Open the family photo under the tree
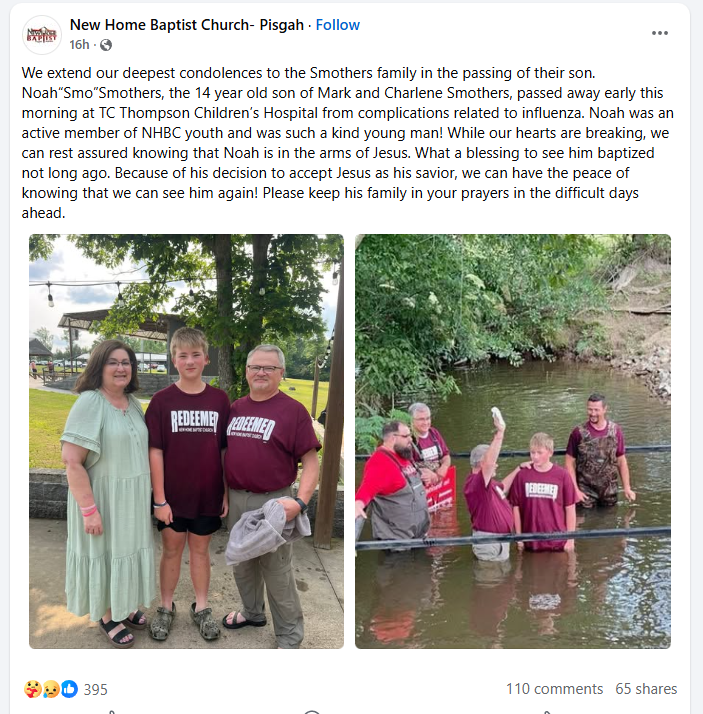 coord(186,441)
